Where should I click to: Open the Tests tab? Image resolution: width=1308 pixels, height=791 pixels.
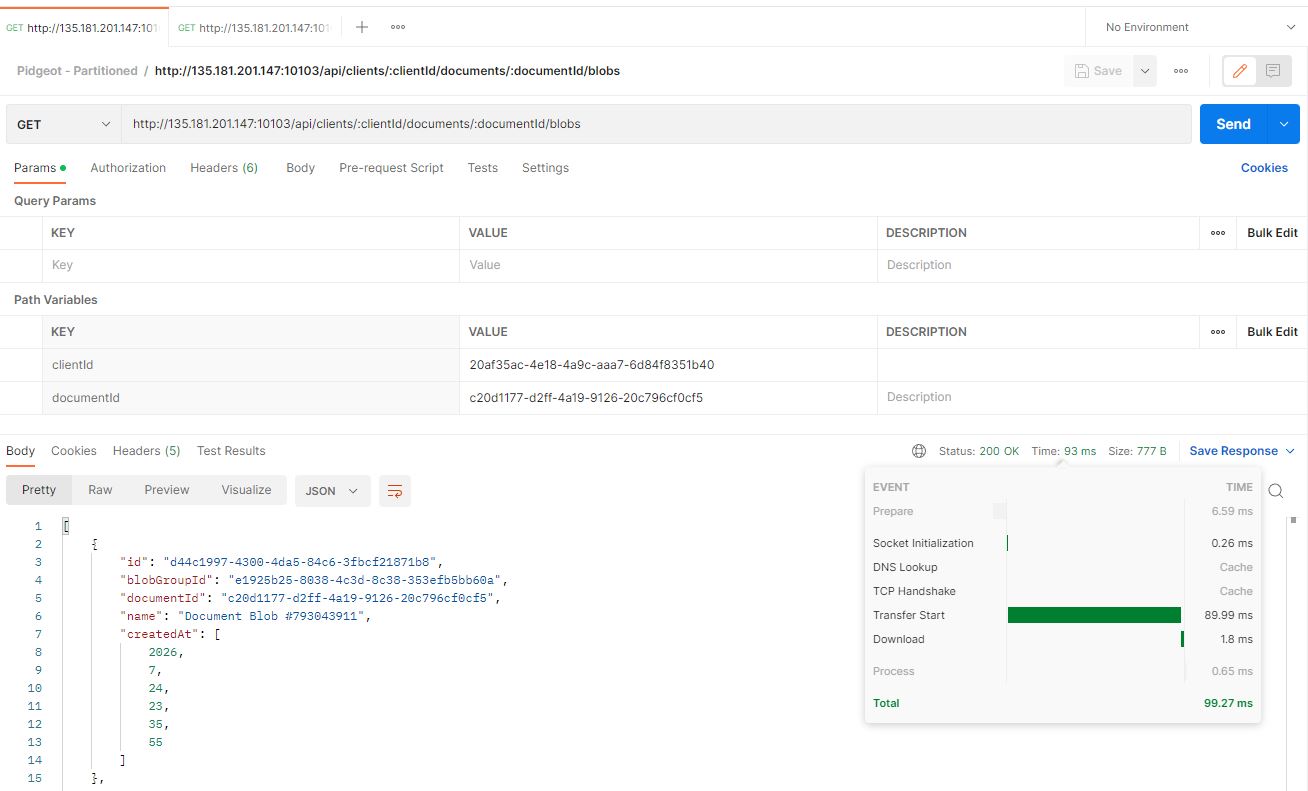pyautogui.click(x=483, y=168)
